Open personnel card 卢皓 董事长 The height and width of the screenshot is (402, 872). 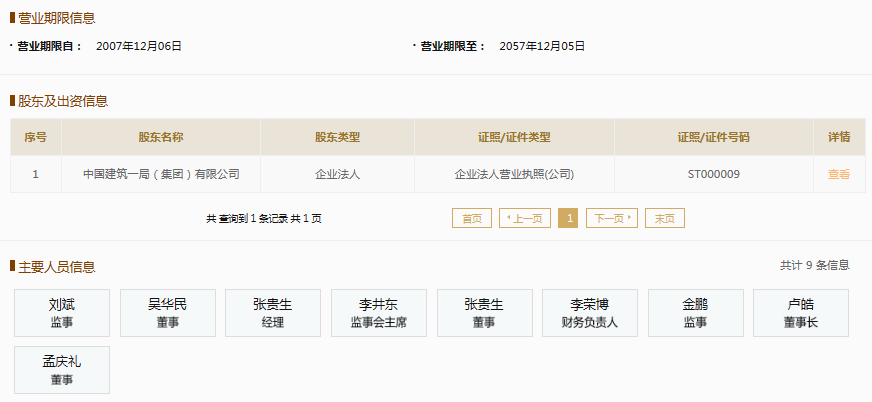point(801,312)
